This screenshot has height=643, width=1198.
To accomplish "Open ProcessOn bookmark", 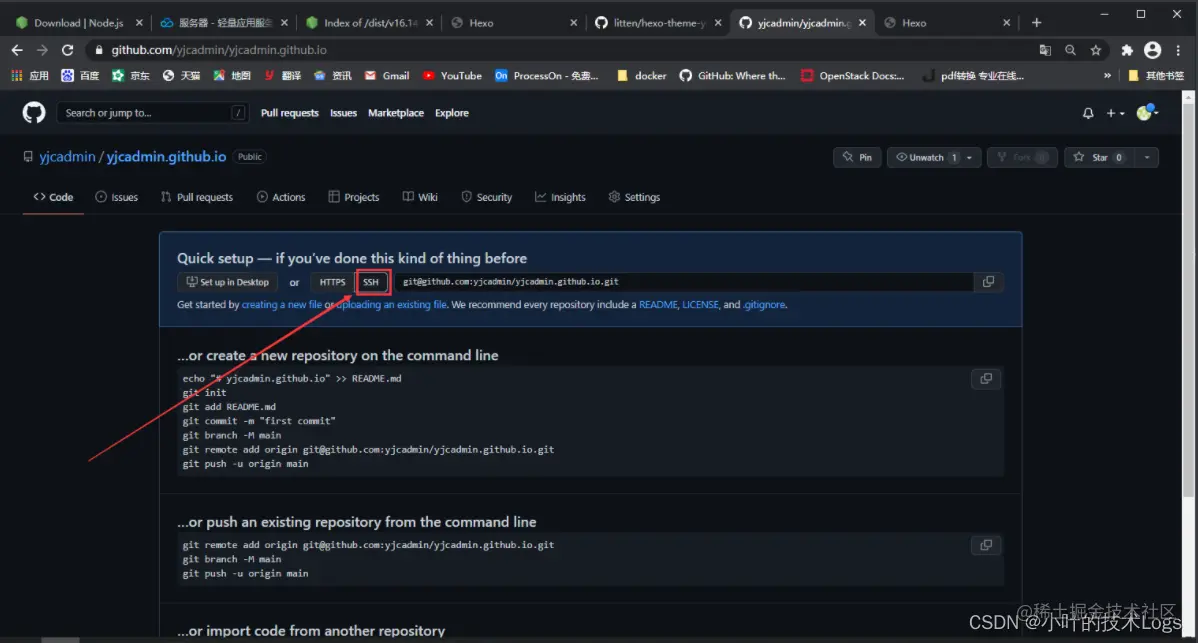I will pyautogui.click(x=546, y=76).
